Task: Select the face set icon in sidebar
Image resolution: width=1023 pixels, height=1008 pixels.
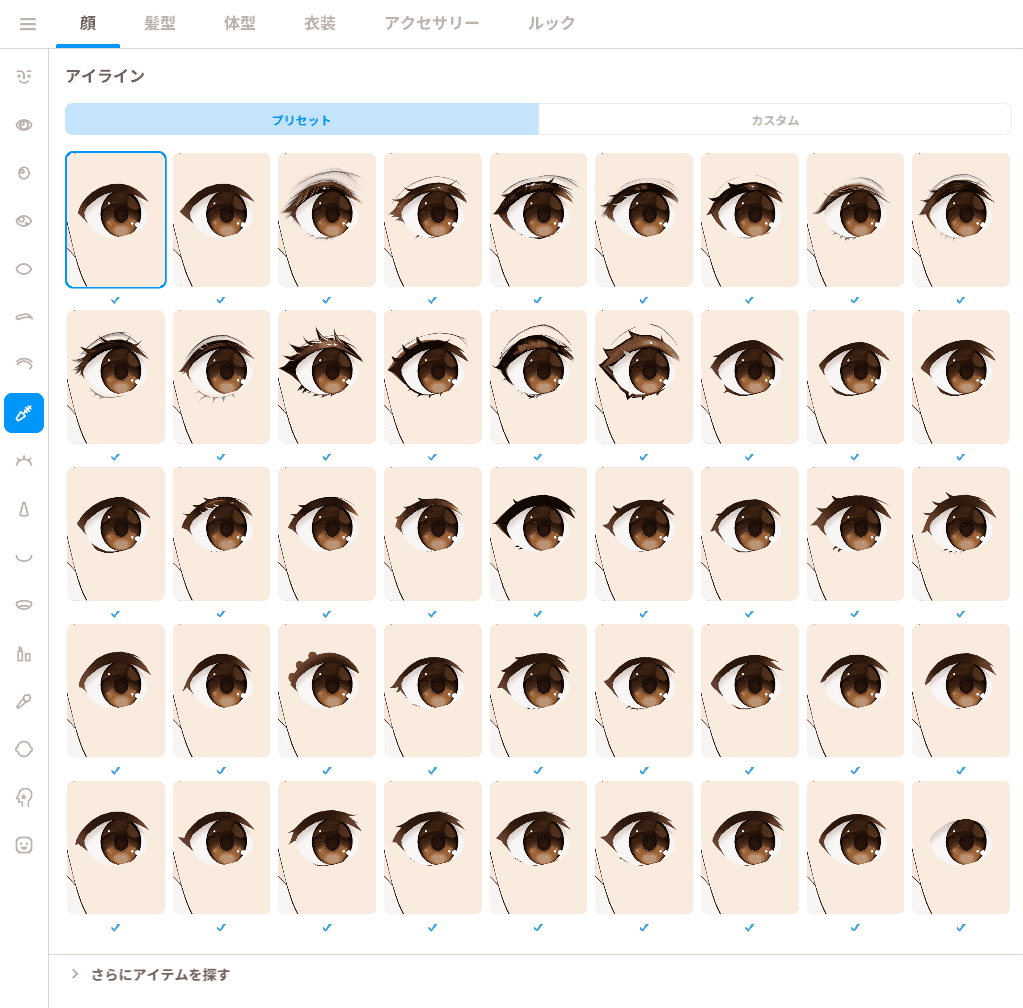Action: [24, 77]
